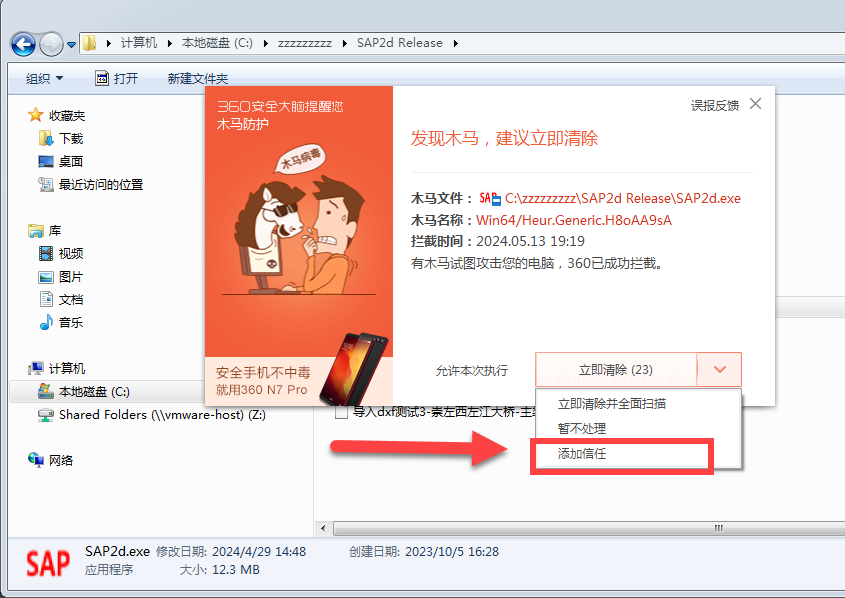Viewport: 845px width, 598px height.
Task: Open 桌面 in the favorites list
Action: (71, 162)
